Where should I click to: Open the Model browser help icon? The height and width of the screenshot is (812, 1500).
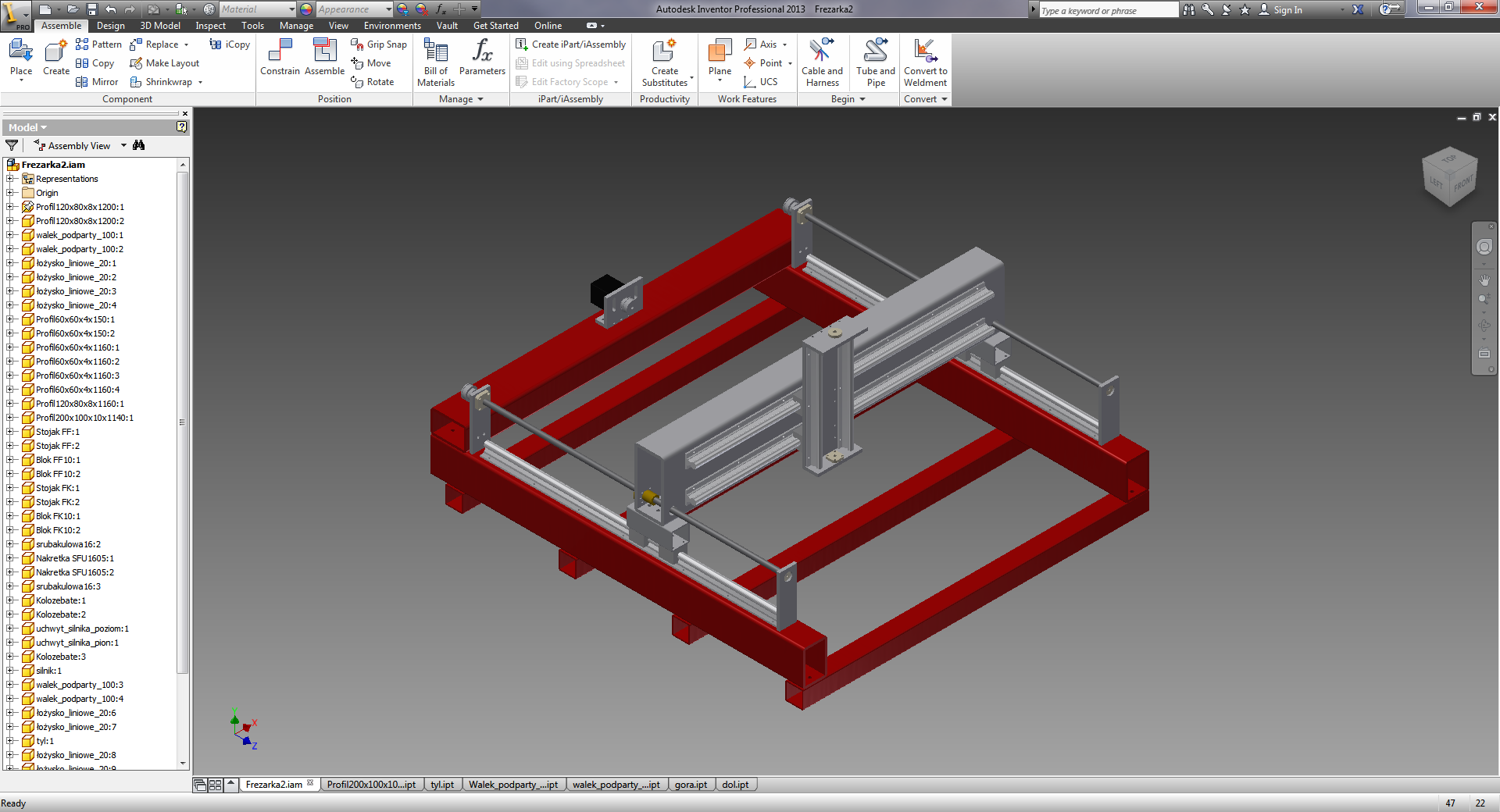182,126
